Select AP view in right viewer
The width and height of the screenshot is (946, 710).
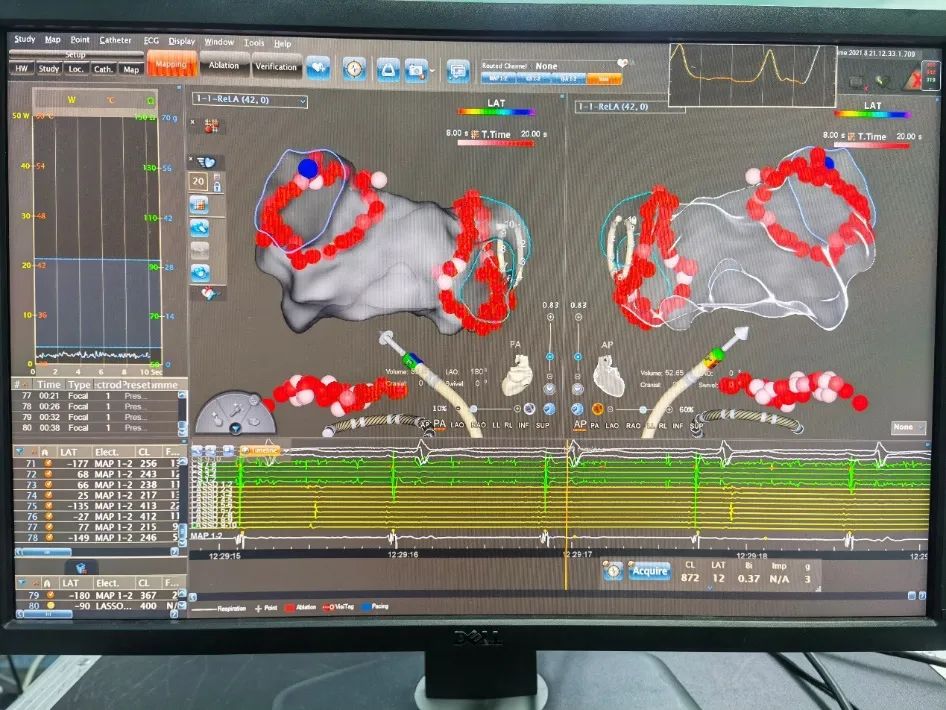[x=579, y=424]
